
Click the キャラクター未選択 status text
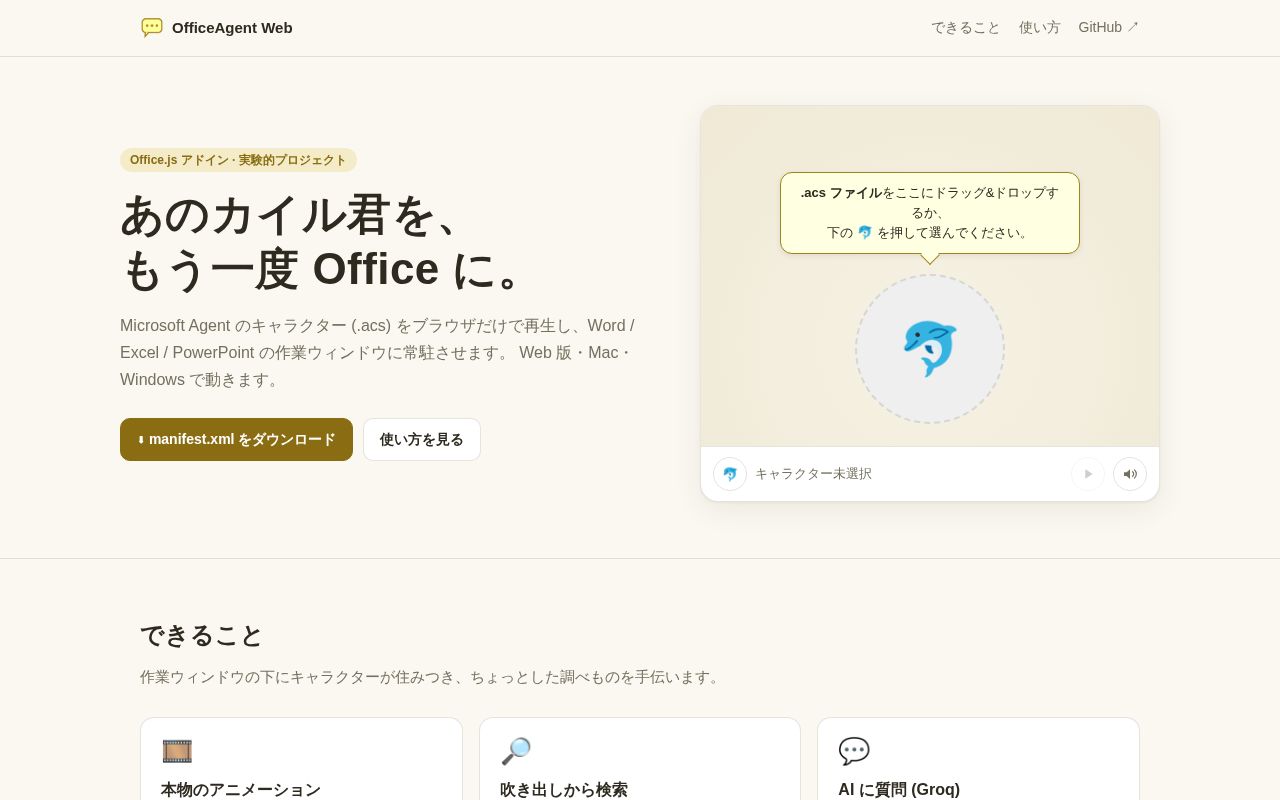click(813, 474)
